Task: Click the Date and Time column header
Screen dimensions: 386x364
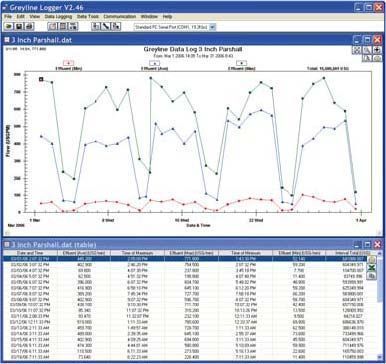Action: click(30, 253)
